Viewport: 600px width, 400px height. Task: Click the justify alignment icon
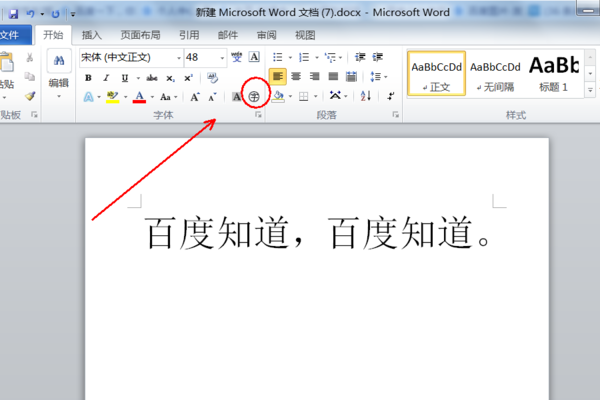coord(333,77)
